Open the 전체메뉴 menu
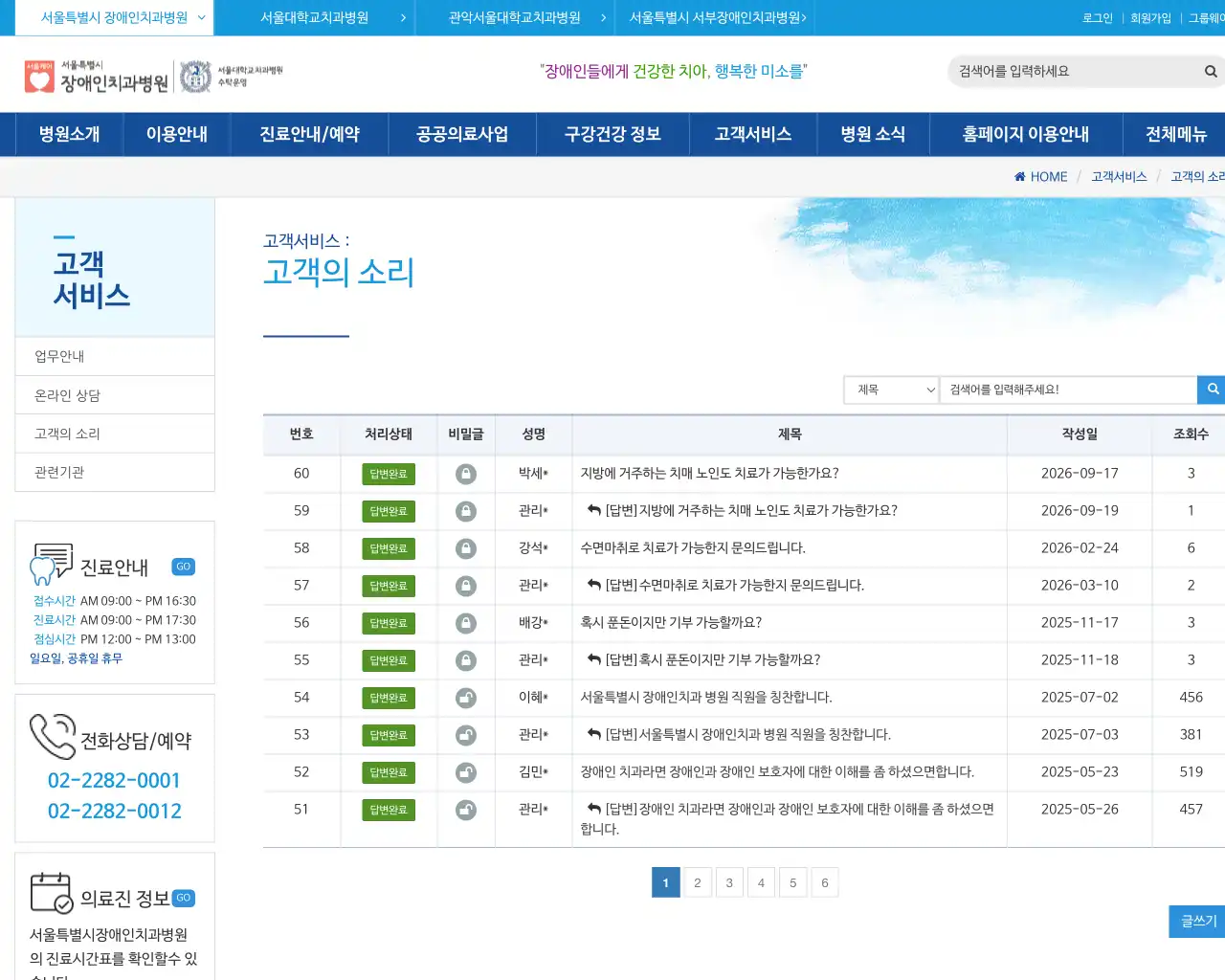Screen dimensions: 1225x980 (1176, 134)
